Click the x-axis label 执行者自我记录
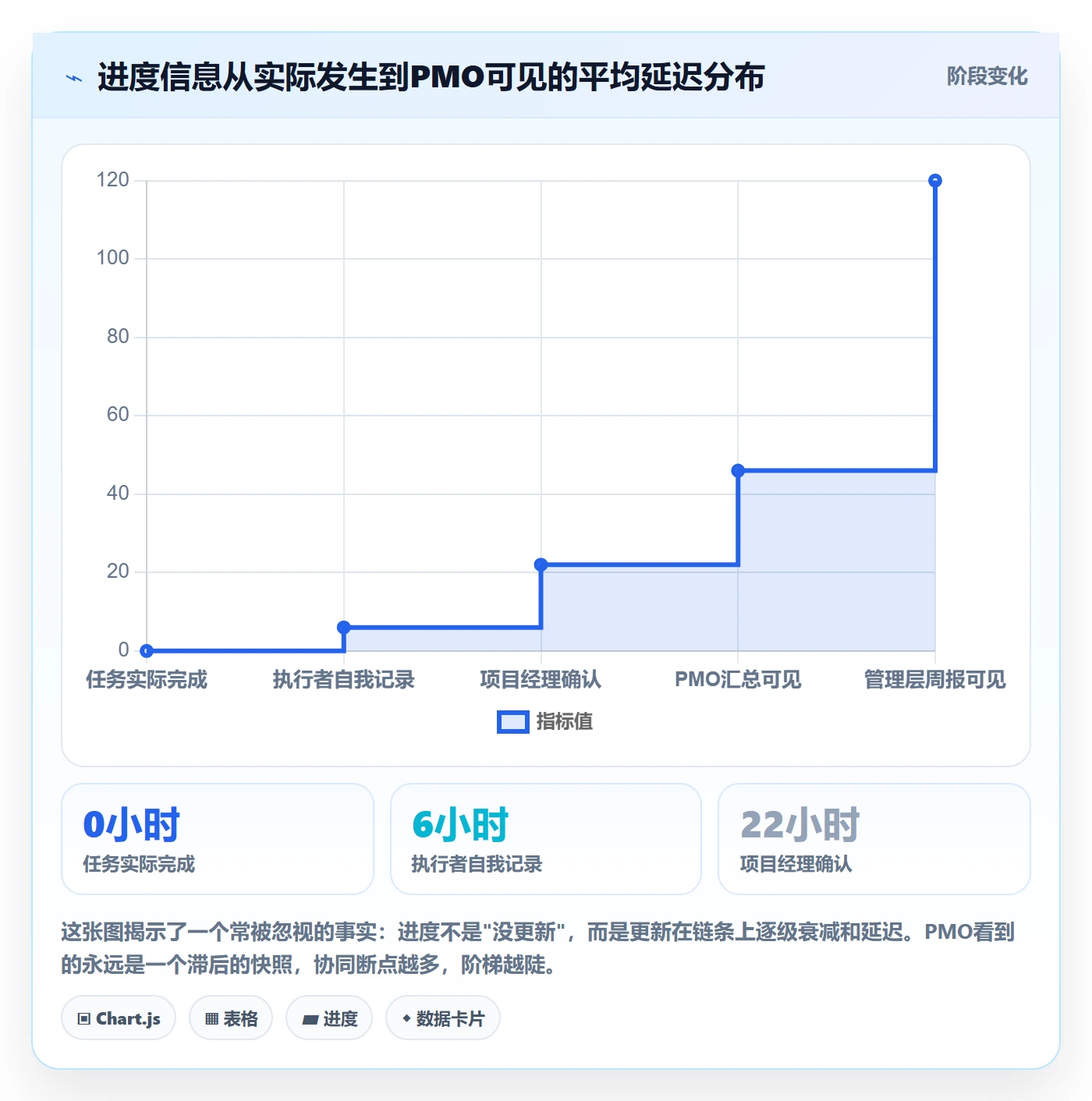This screenshot has width=1092, height=1101. 344,680
